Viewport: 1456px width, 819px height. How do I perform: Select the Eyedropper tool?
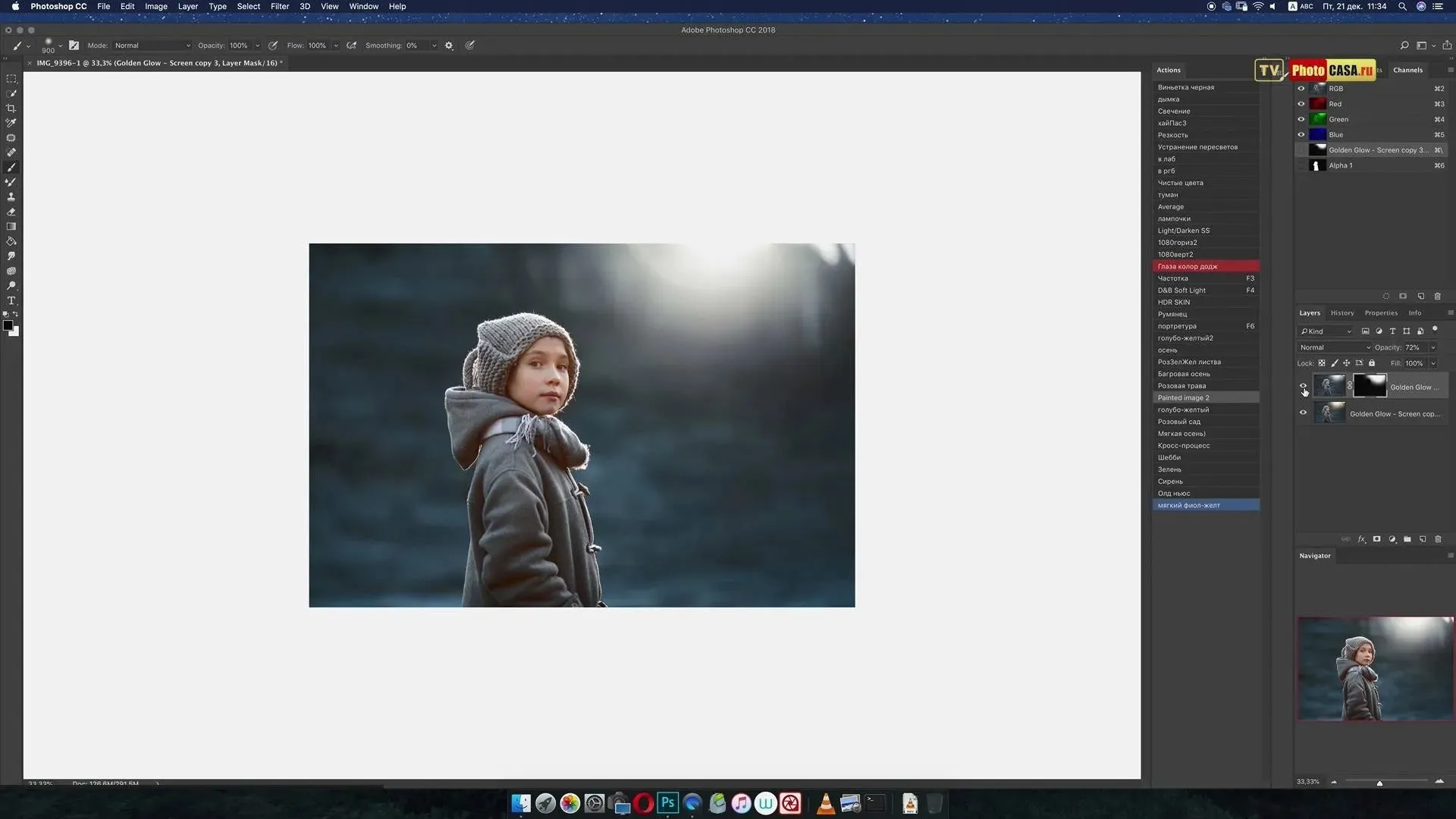pos(11,123)
